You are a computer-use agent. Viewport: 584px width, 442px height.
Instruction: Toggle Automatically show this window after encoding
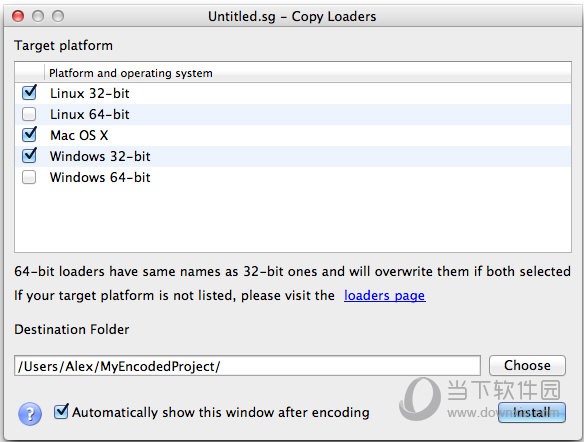pyautogui.click(x=61, y=412)
